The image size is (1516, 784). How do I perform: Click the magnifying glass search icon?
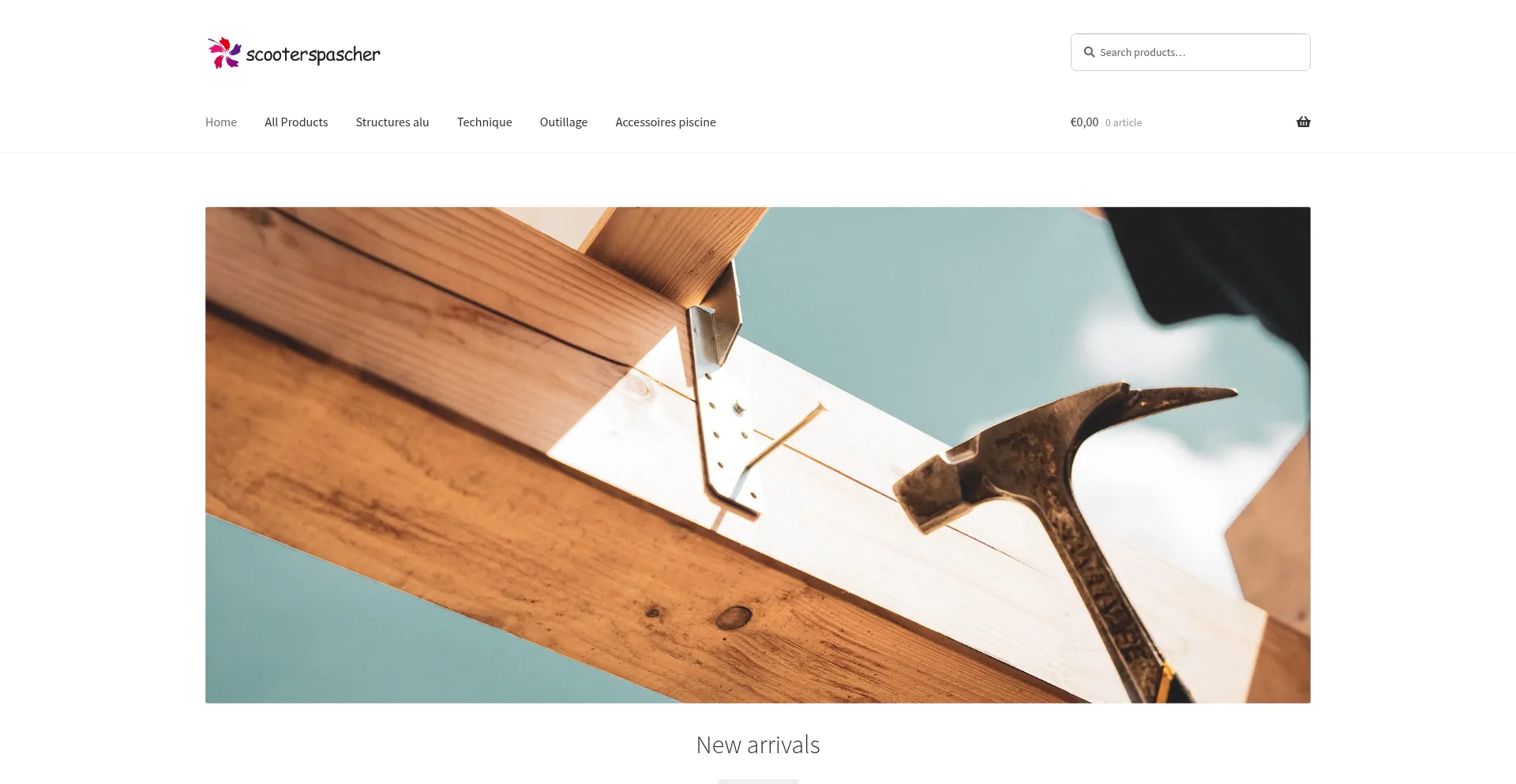[1089, 52]
